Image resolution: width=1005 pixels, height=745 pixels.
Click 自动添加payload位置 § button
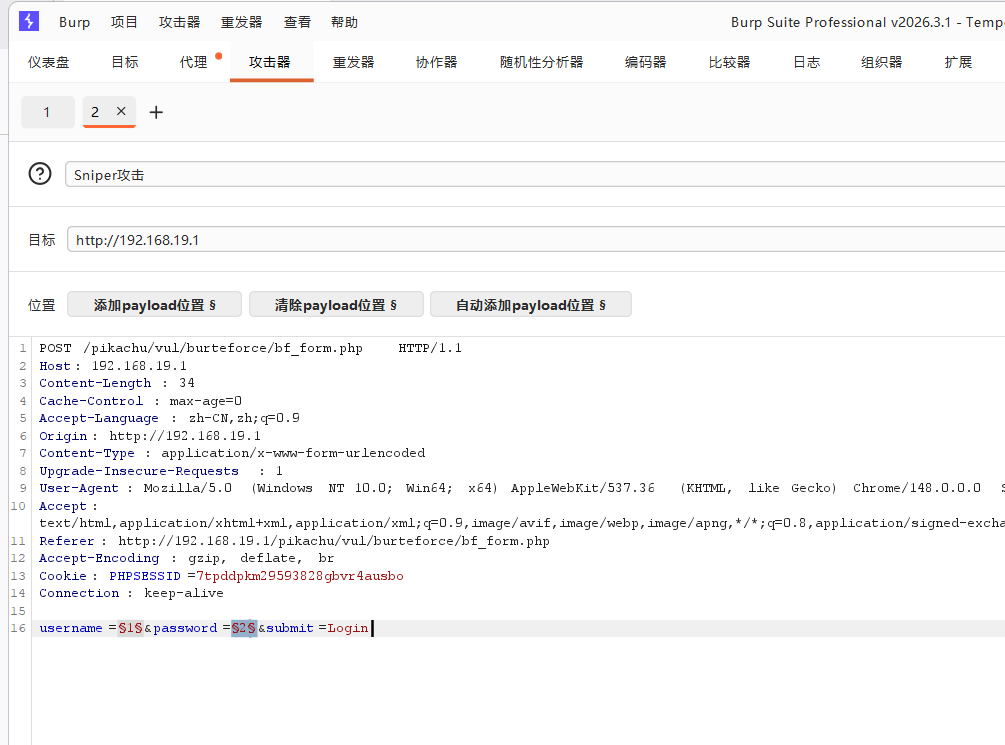click(x=531, y=305)
